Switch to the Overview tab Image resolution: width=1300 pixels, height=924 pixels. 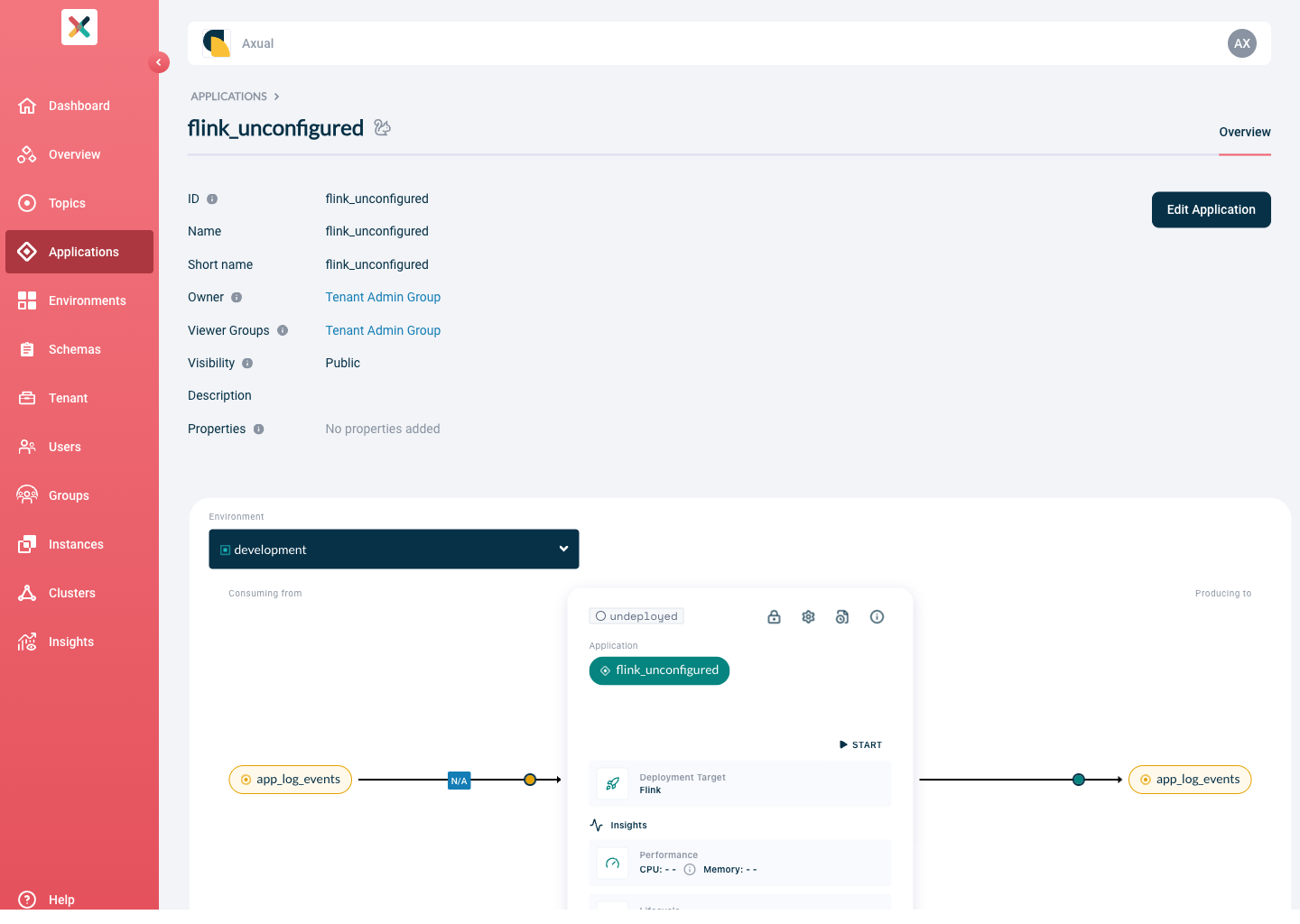click(x=1245, y=132)
